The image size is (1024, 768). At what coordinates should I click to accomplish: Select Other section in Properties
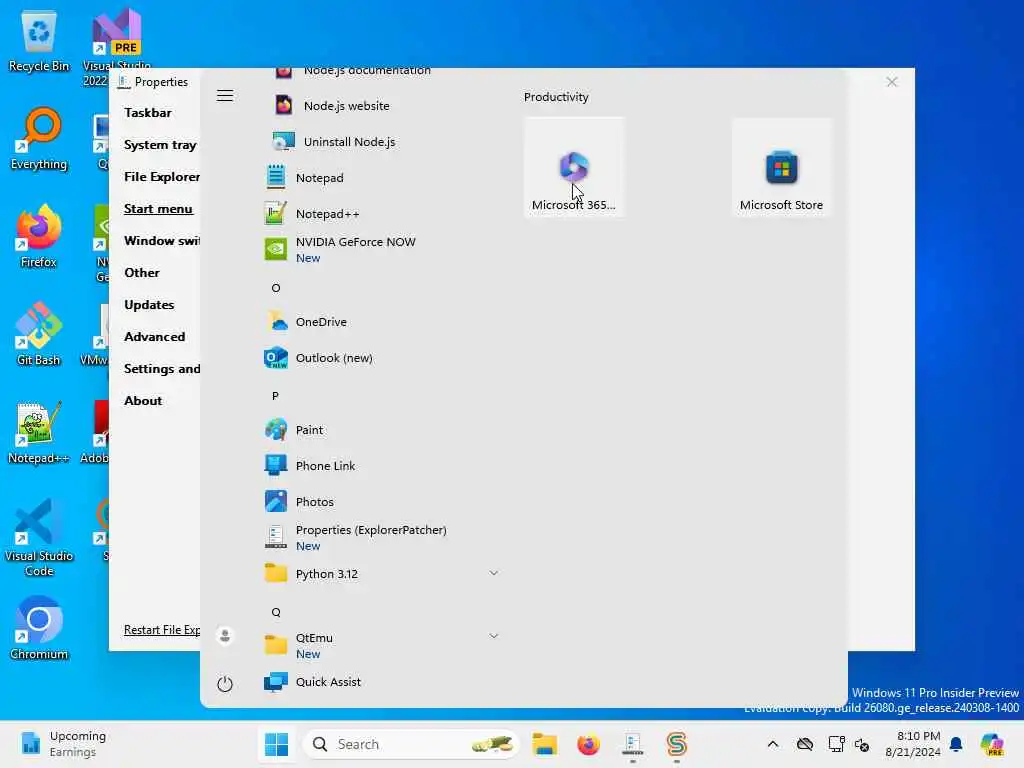pos(142,273)
